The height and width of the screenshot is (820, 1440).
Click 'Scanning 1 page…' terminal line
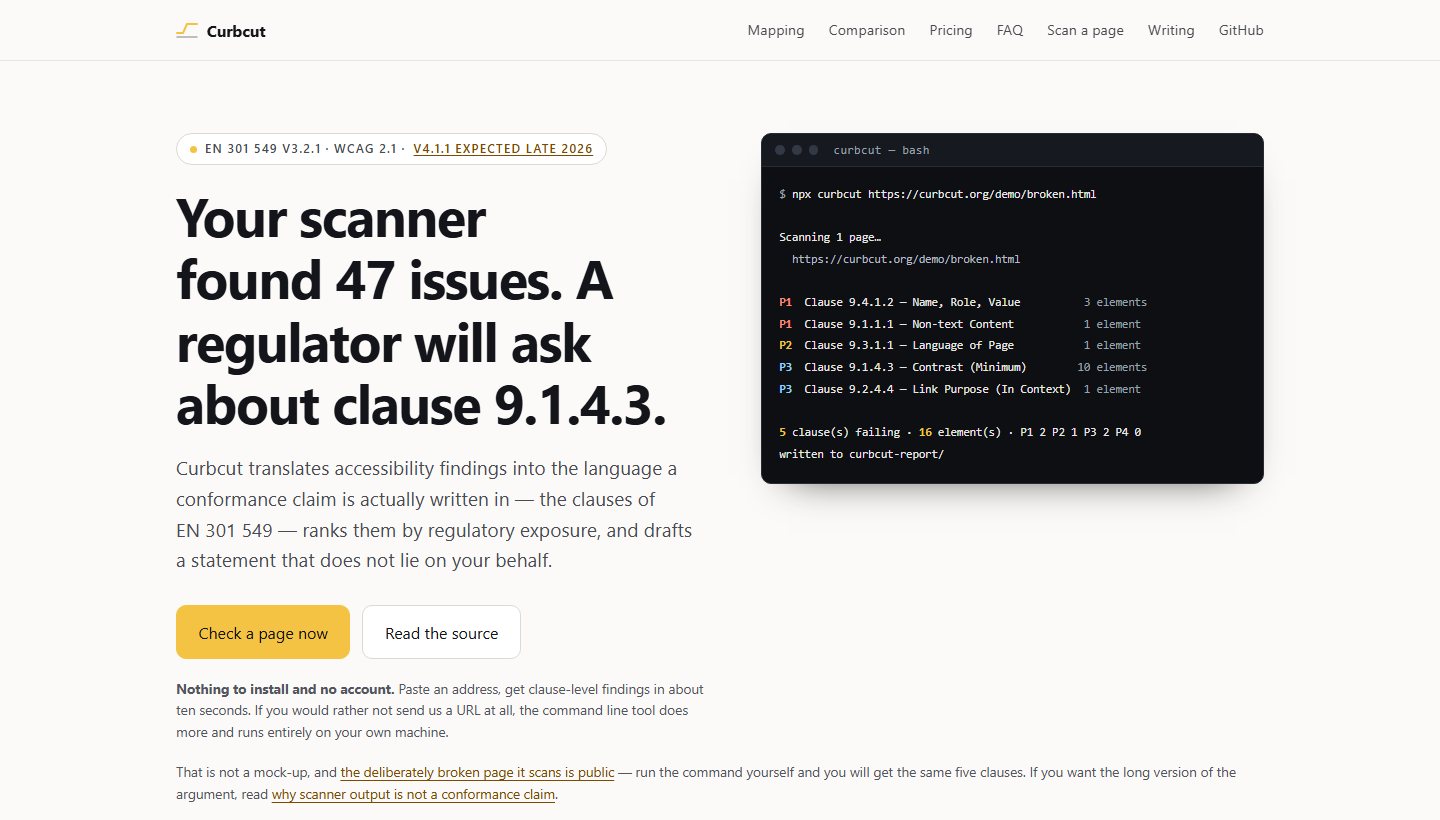pyautogui.click(x=830, y=237)
